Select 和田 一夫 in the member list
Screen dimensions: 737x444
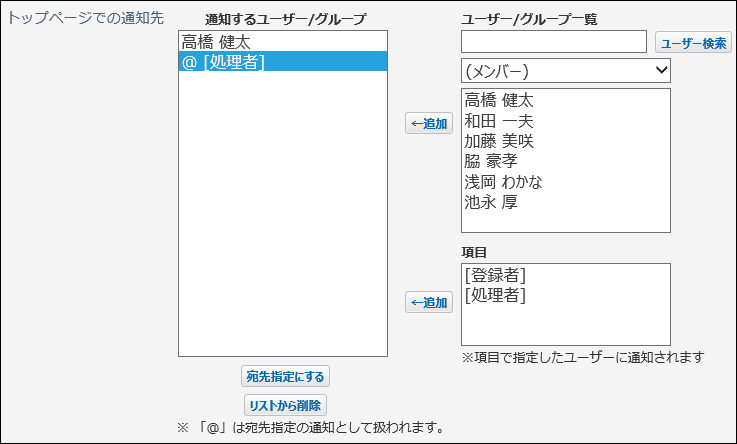pyautogui.click(x=566, y=121)
